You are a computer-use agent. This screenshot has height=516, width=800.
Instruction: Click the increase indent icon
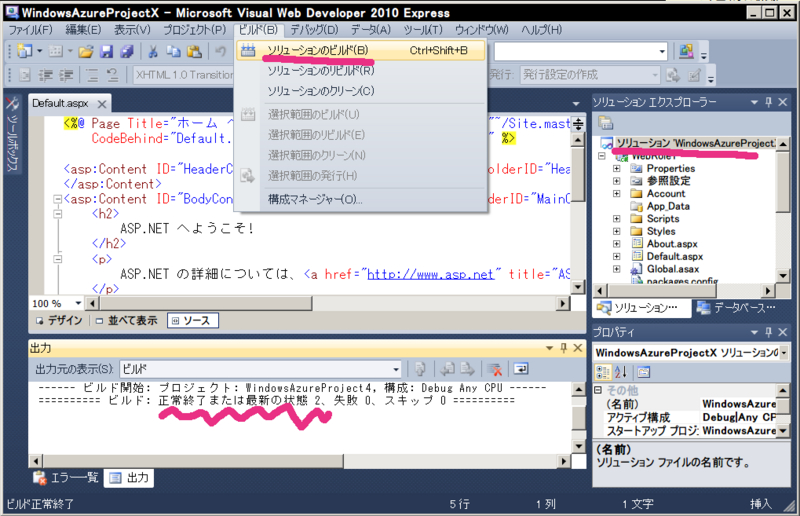pyautogui.click(x=66, y=76)
